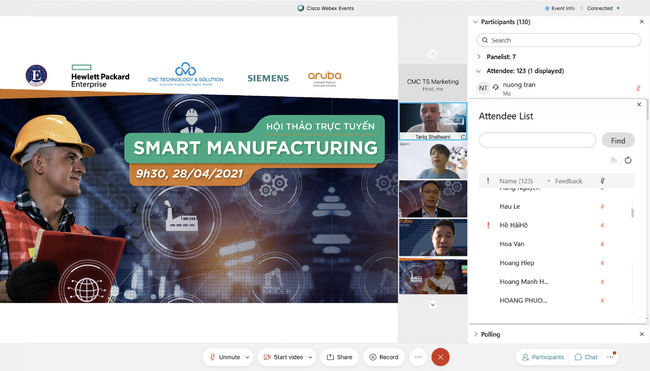Click the panel options ellipsis next to Chat
Image resolution: width=650 pixels, height=371 pixels.
(x=611, y=357)
